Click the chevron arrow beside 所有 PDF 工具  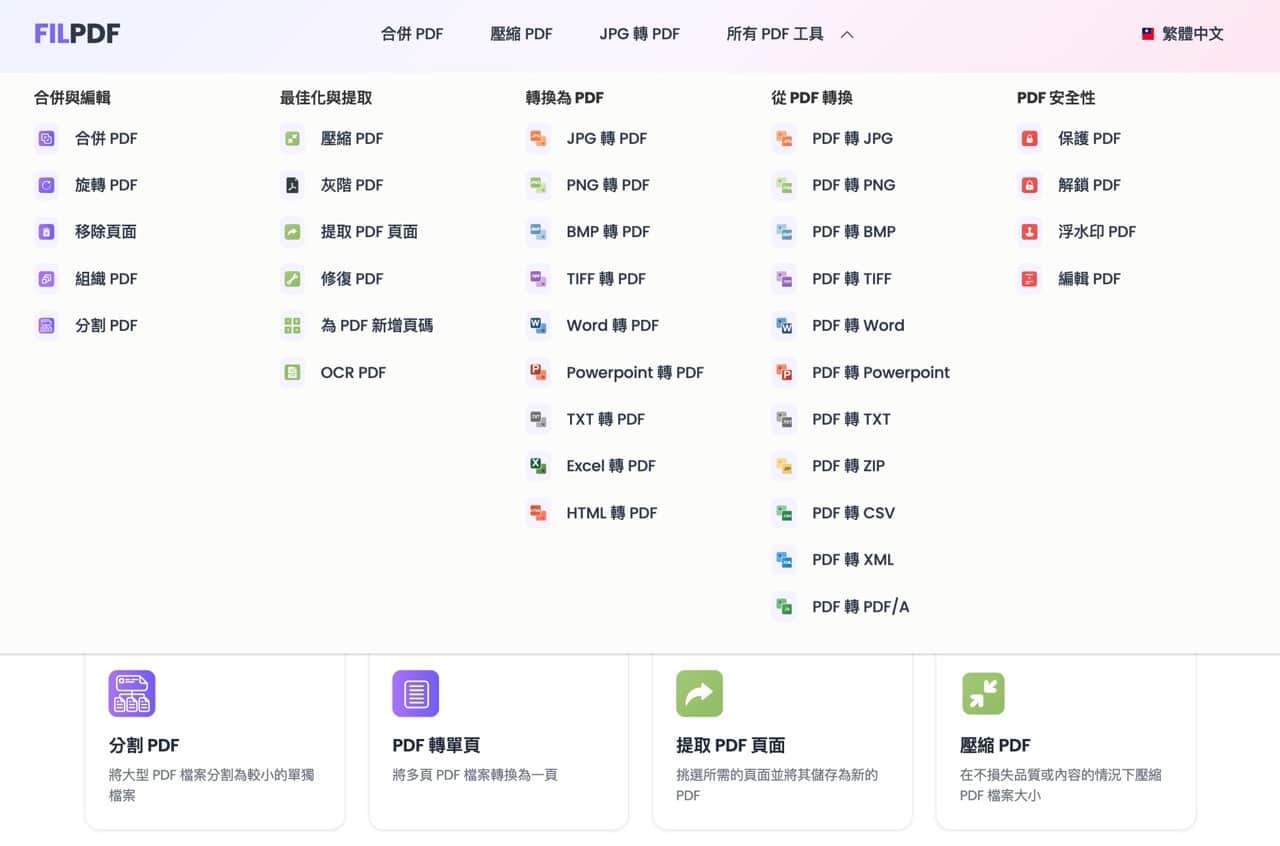pyautogui.click(x=847, y=34)
